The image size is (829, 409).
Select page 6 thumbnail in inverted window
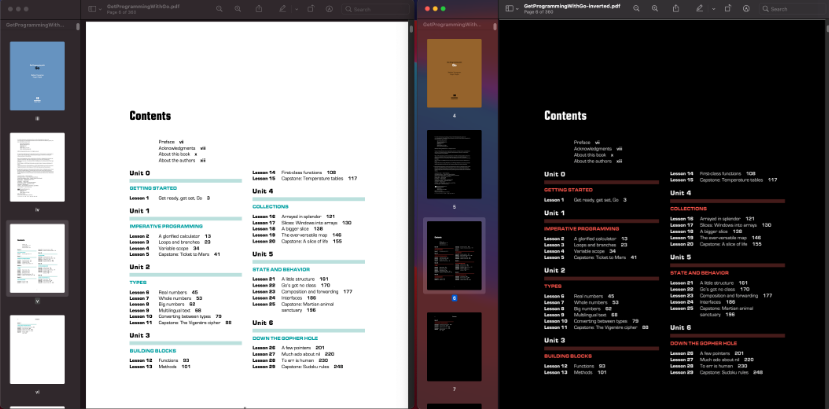pos(454,255)
